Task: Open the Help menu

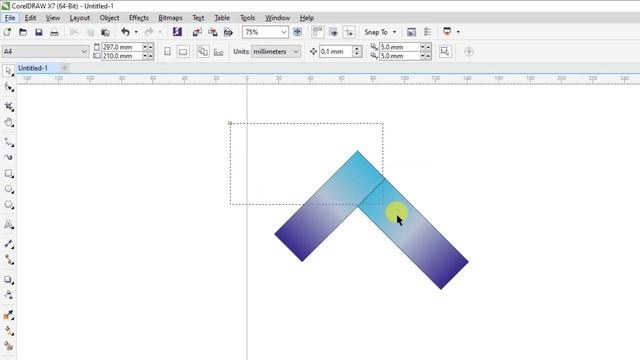Action: (307, 18)
